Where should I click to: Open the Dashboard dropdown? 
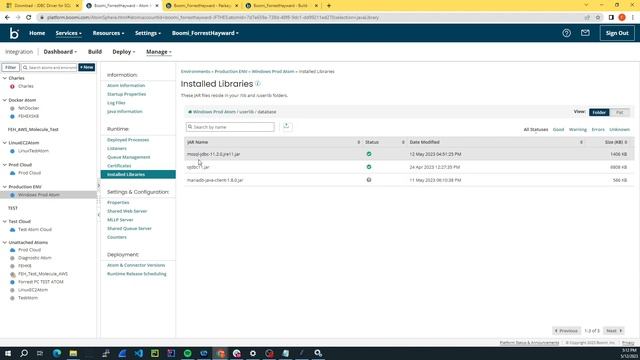60,52
